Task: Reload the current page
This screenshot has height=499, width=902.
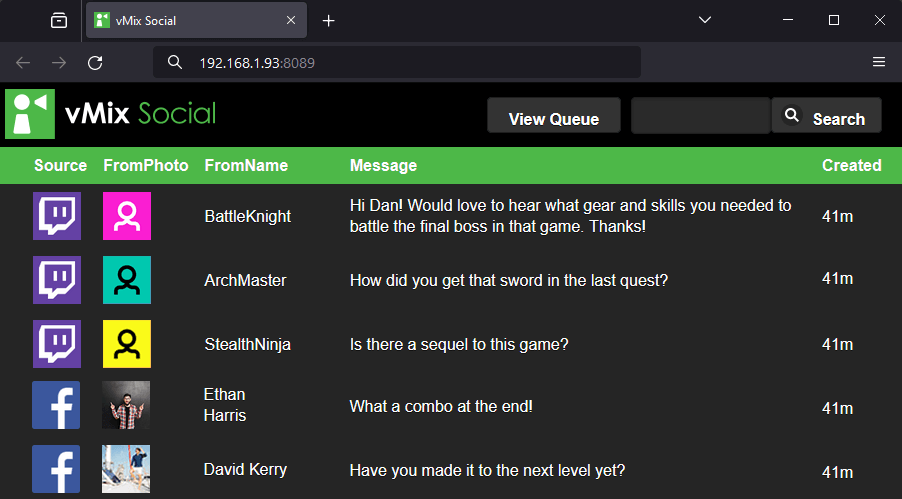Action: click(x=95, y=62)
